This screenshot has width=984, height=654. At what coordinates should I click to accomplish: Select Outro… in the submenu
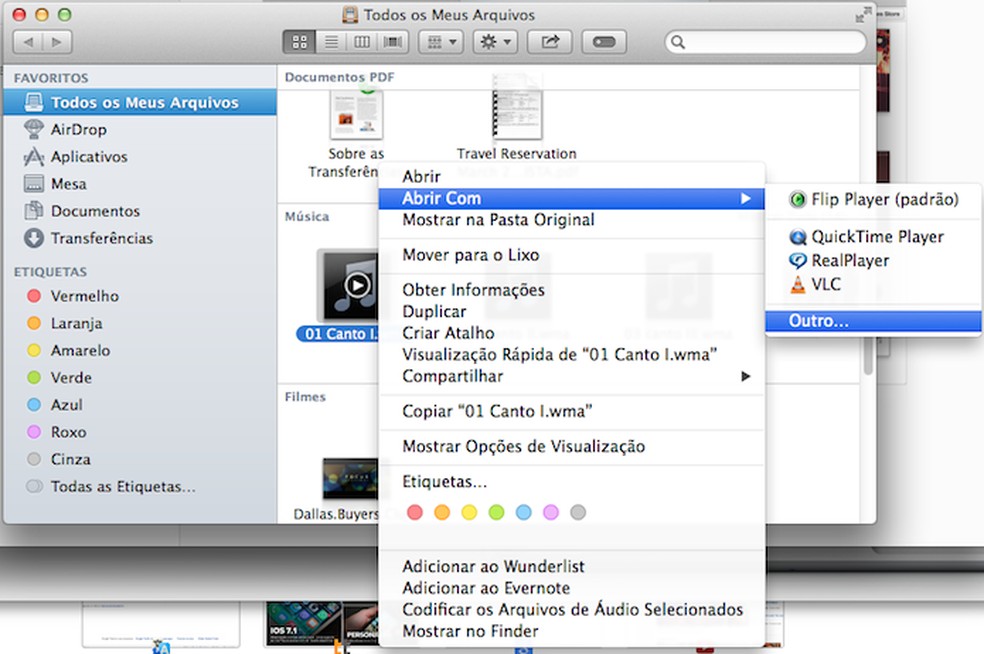[x=818, y=322]
